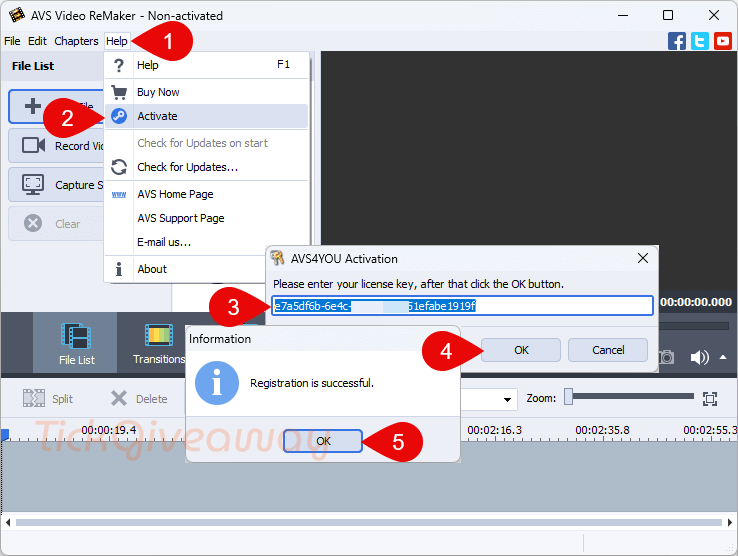
Task: Click the Record Video button
Action: tap(56, 145)
